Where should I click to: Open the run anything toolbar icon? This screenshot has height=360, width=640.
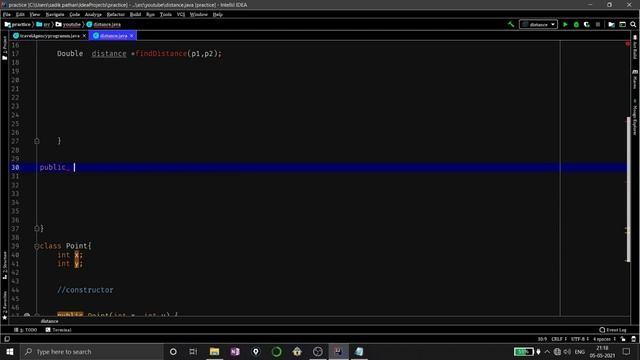click(x=622, y=24)
